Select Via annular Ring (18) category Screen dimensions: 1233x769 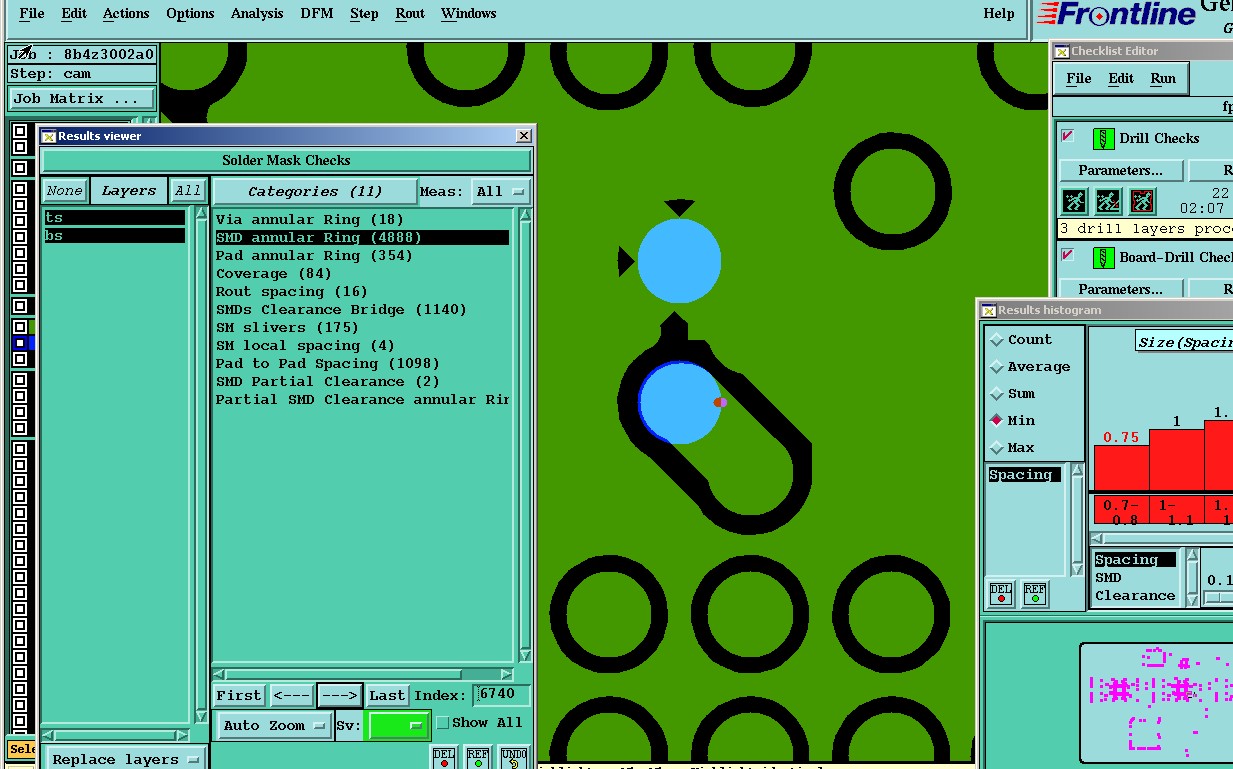click(310, 219)
